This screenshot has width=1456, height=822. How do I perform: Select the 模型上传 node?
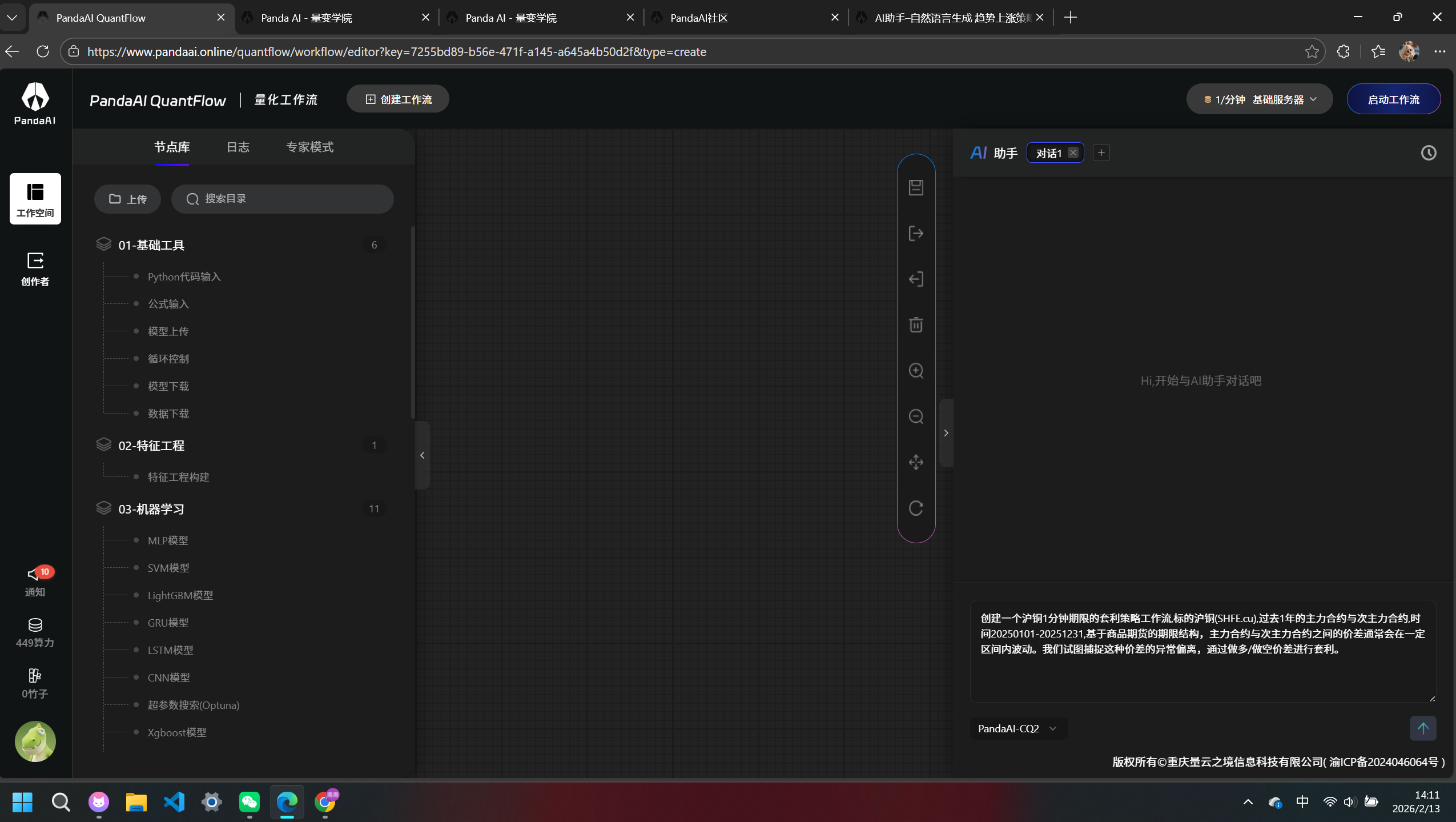168,332
